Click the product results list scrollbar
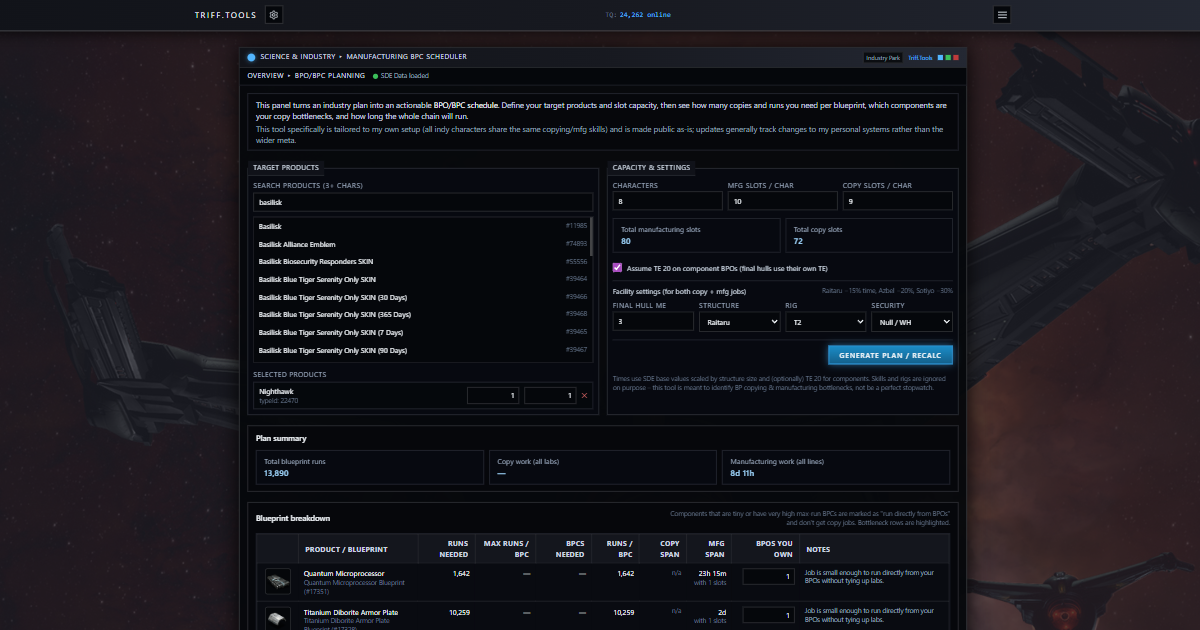 point(591,237)
